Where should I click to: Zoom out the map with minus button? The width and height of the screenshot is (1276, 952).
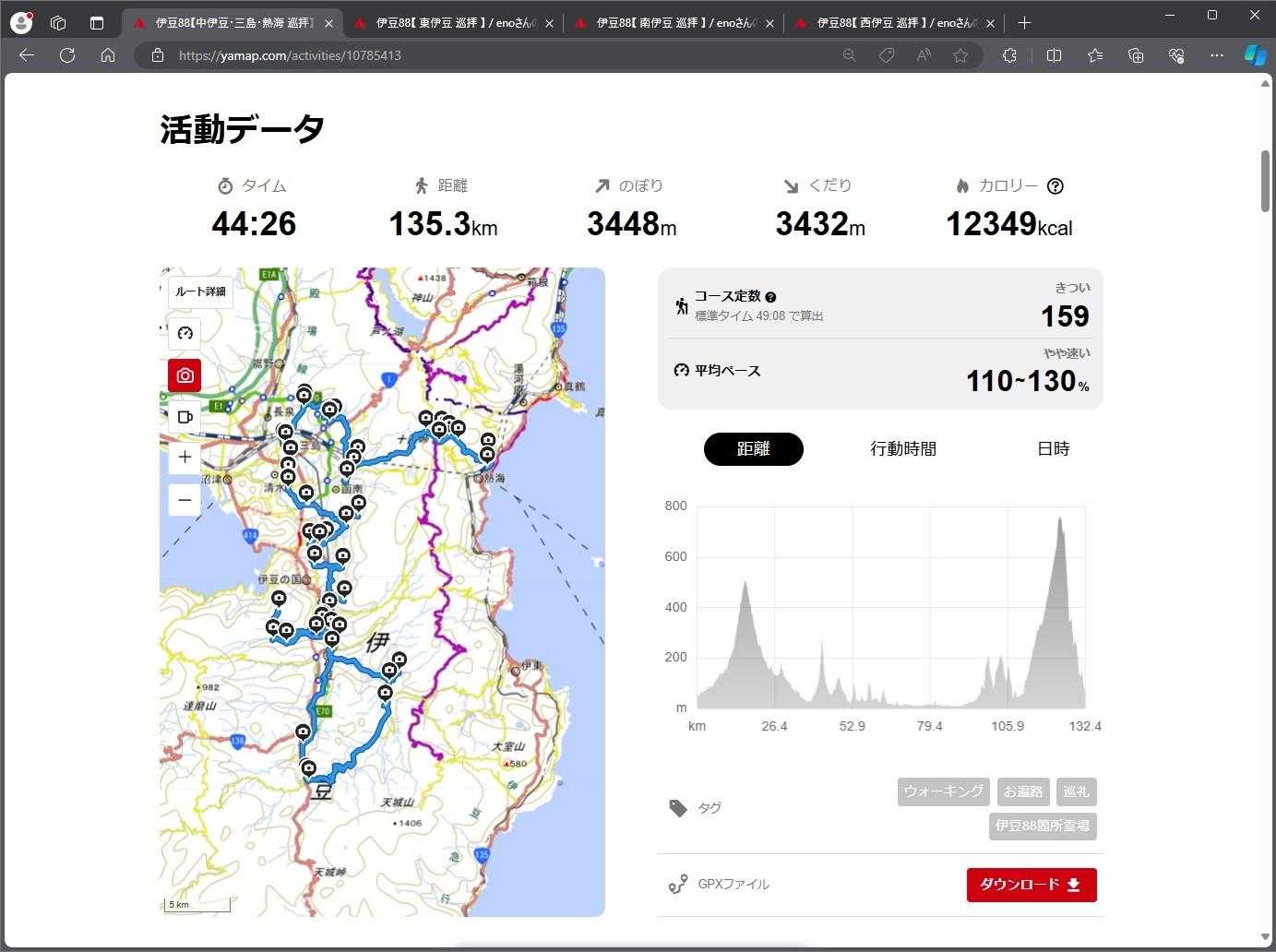click(x=185, y=500)
